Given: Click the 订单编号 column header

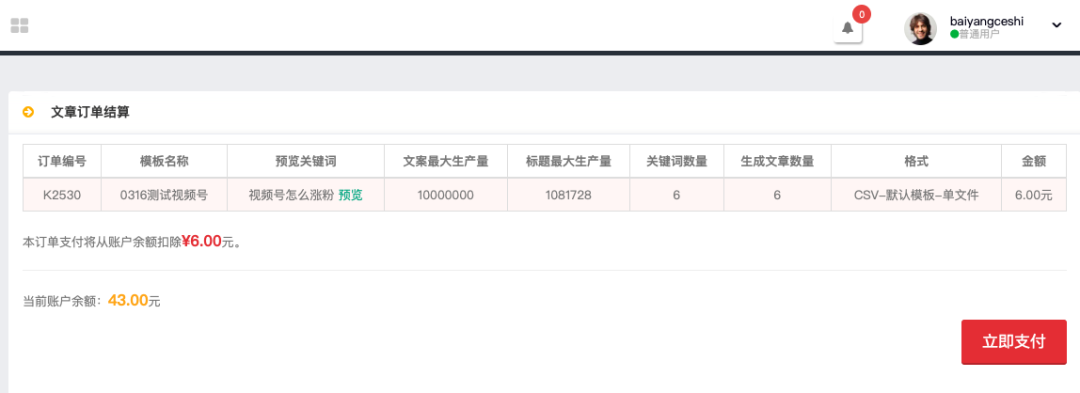Looking at the screenshot, I should coord(62,162).
